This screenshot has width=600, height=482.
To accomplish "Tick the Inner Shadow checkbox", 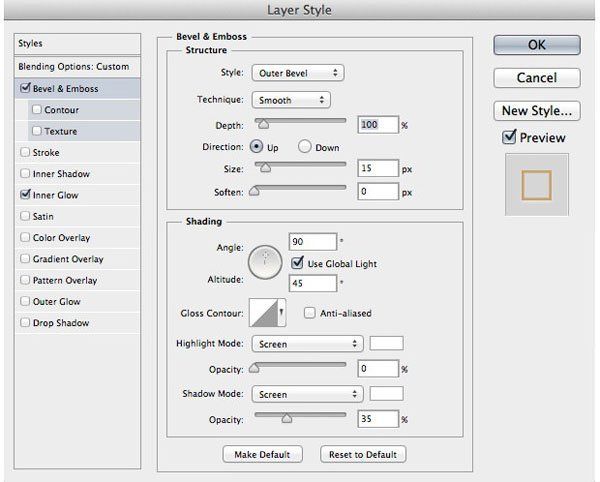I will pos(25,173).
